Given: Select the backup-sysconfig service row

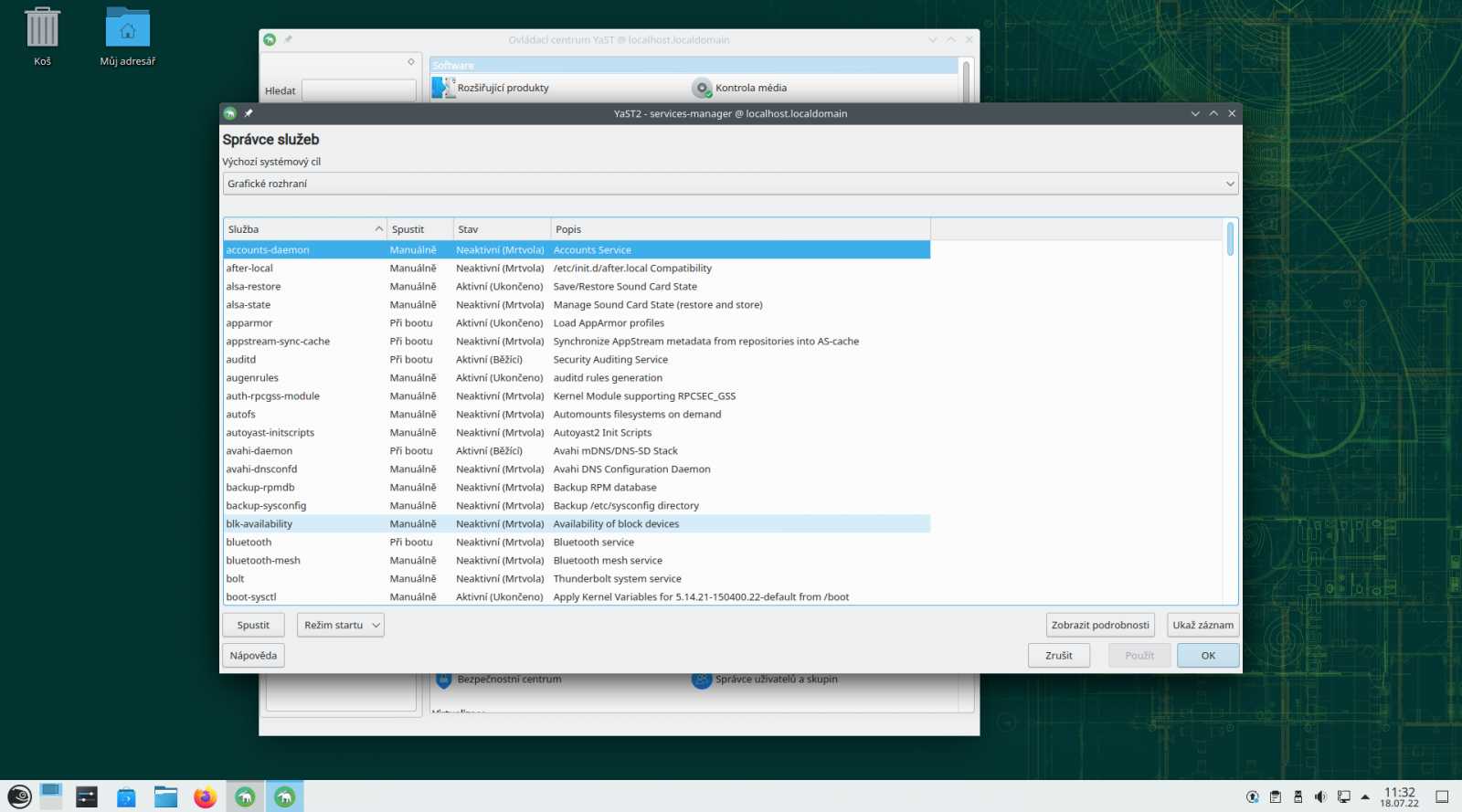Looking at the screenshot, I should (577, 505).
